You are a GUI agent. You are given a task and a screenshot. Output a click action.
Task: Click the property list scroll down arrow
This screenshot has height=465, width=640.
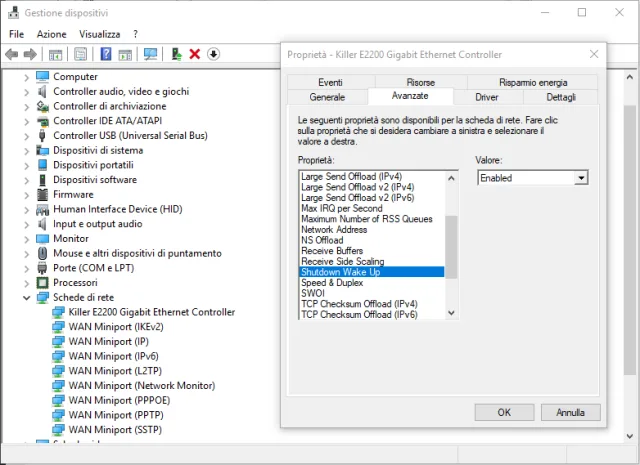point(451,313)
